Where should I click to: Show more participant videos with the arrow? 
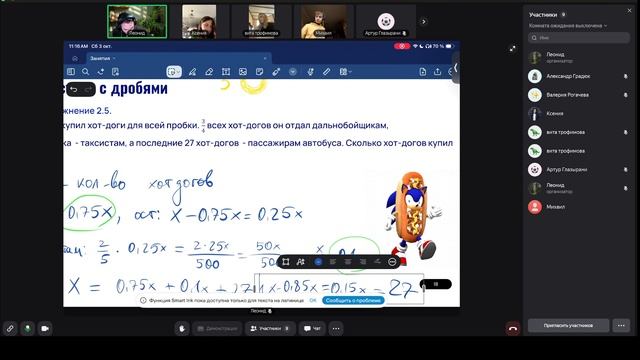pyautogui.click(x=424, y=22)
